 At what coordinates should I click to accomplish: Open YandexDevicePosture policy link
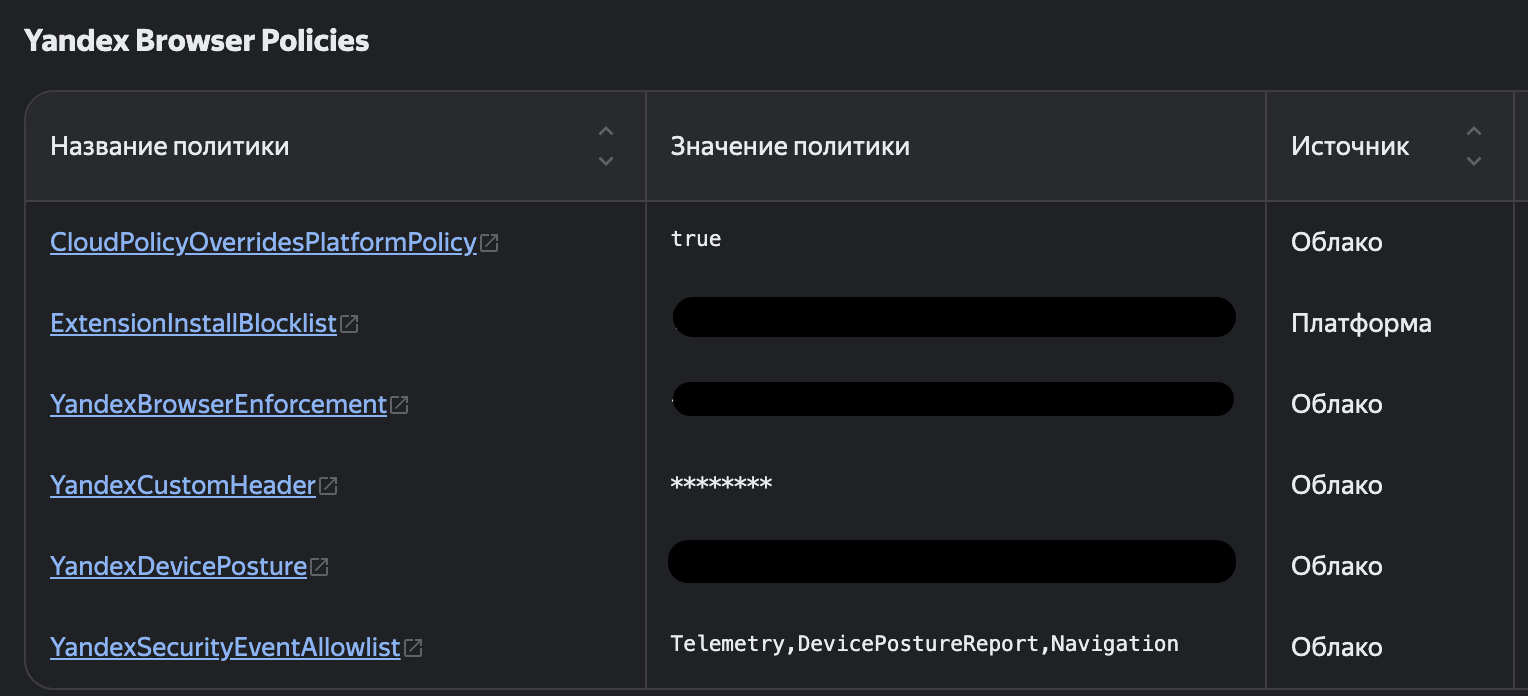pos(178,566)
